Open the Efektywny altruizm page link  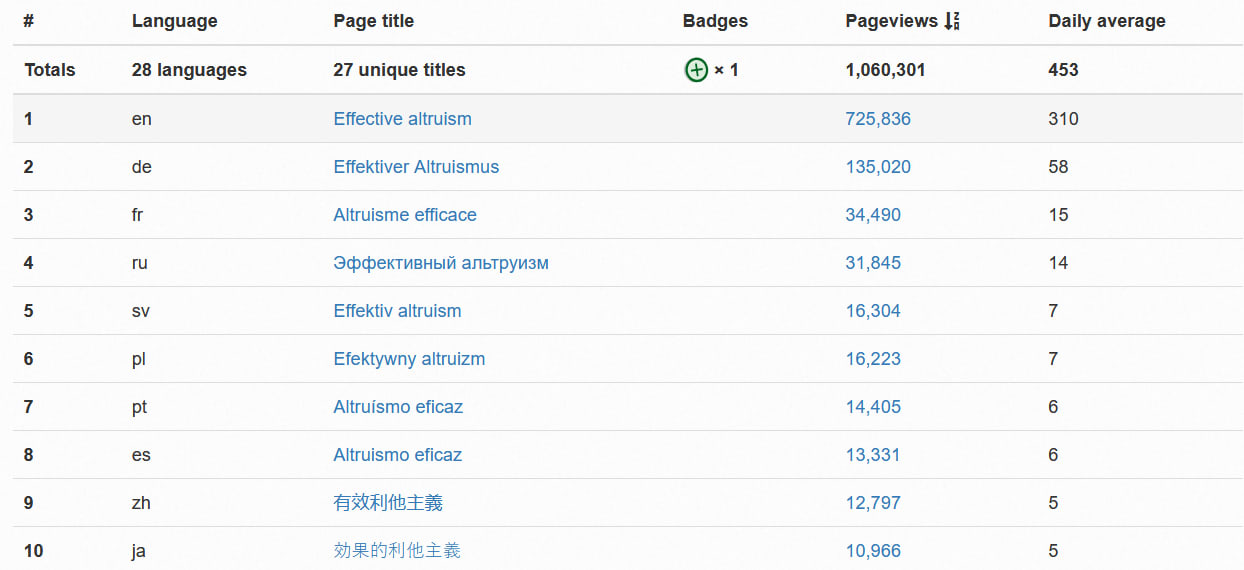409,359
